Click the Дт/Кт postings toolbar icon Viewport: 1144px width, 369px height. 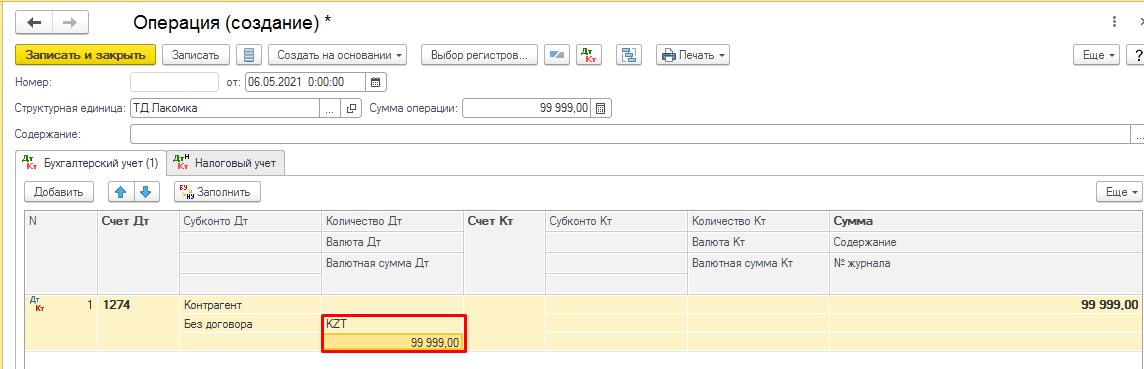[x=590, y=55]
